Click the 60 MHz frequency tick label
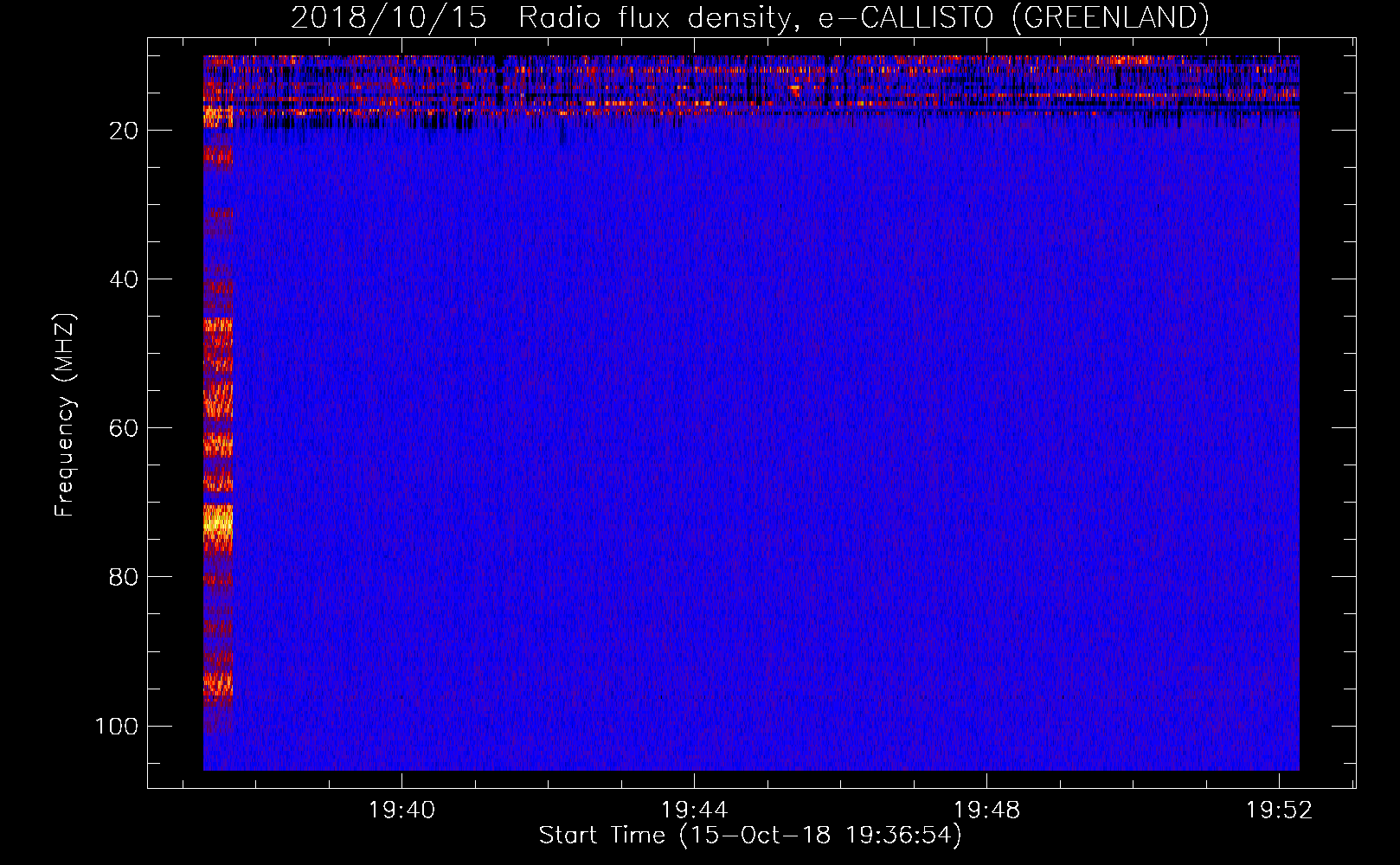 click(x=124, y=428)
